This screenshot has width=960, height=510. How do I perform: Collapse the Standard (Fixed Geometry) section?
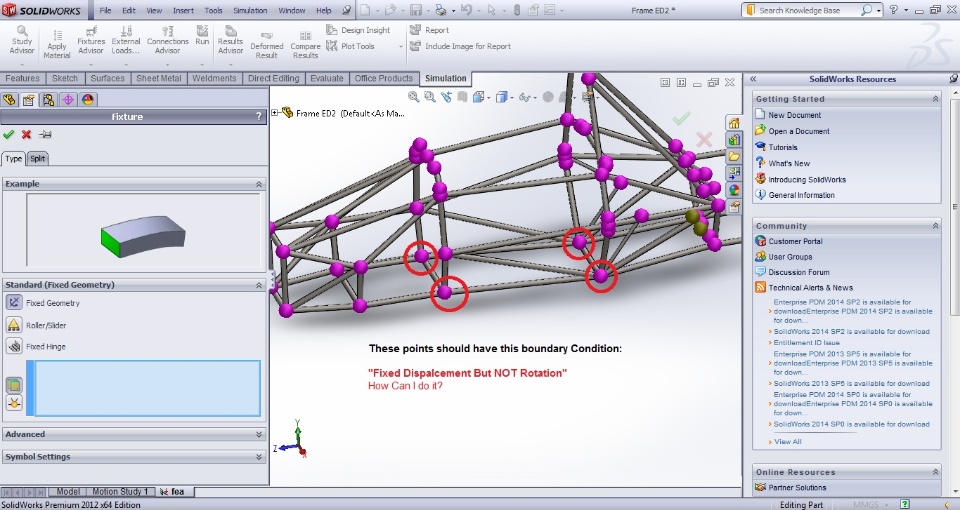tap(259, 285)
